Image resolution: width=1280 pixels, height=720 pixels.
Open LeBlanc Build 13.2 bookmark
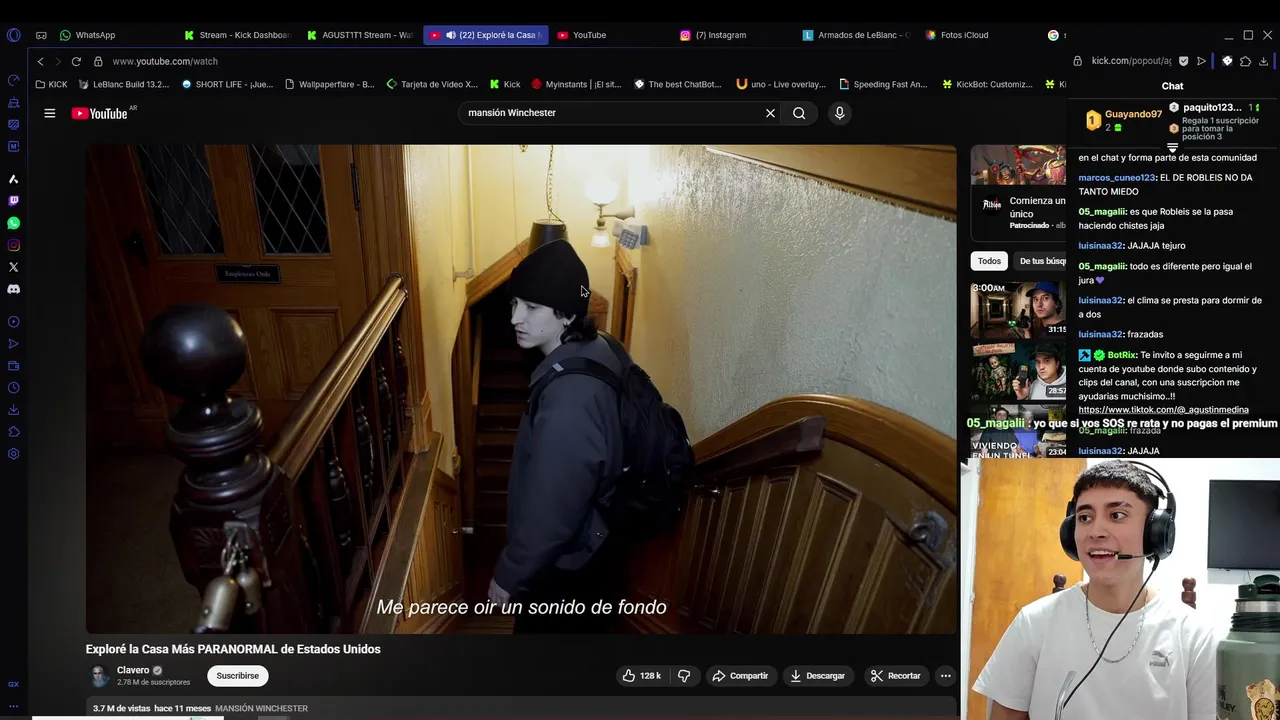click(124, 84)
